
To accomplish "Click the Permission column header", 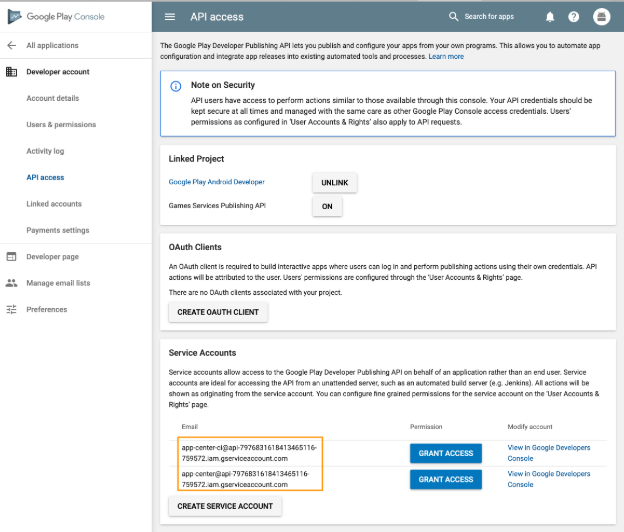I will (x=426, y=427).
